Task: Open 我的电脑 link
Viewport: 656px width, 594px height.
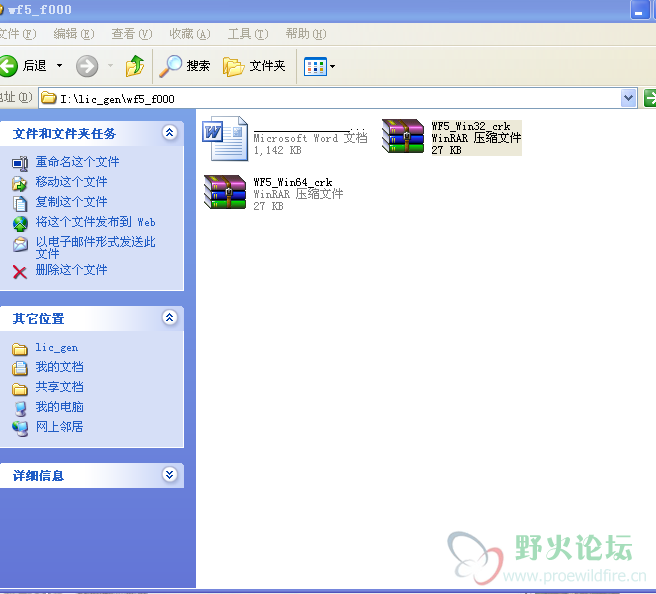Action: click(59, 407)
